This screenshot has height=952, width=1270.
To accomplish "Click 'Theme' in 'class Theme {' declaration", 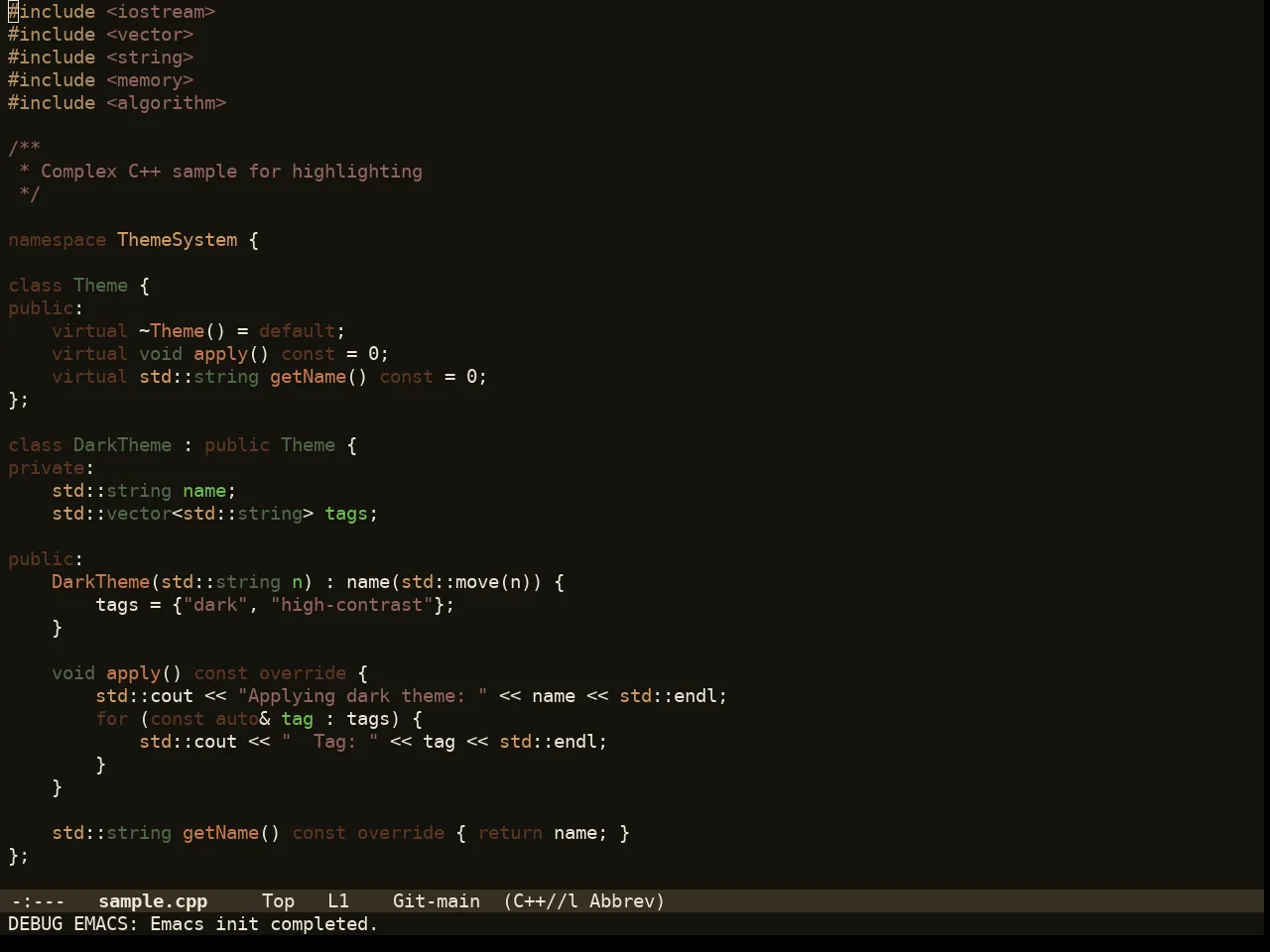I will click(x=101, y=286).
